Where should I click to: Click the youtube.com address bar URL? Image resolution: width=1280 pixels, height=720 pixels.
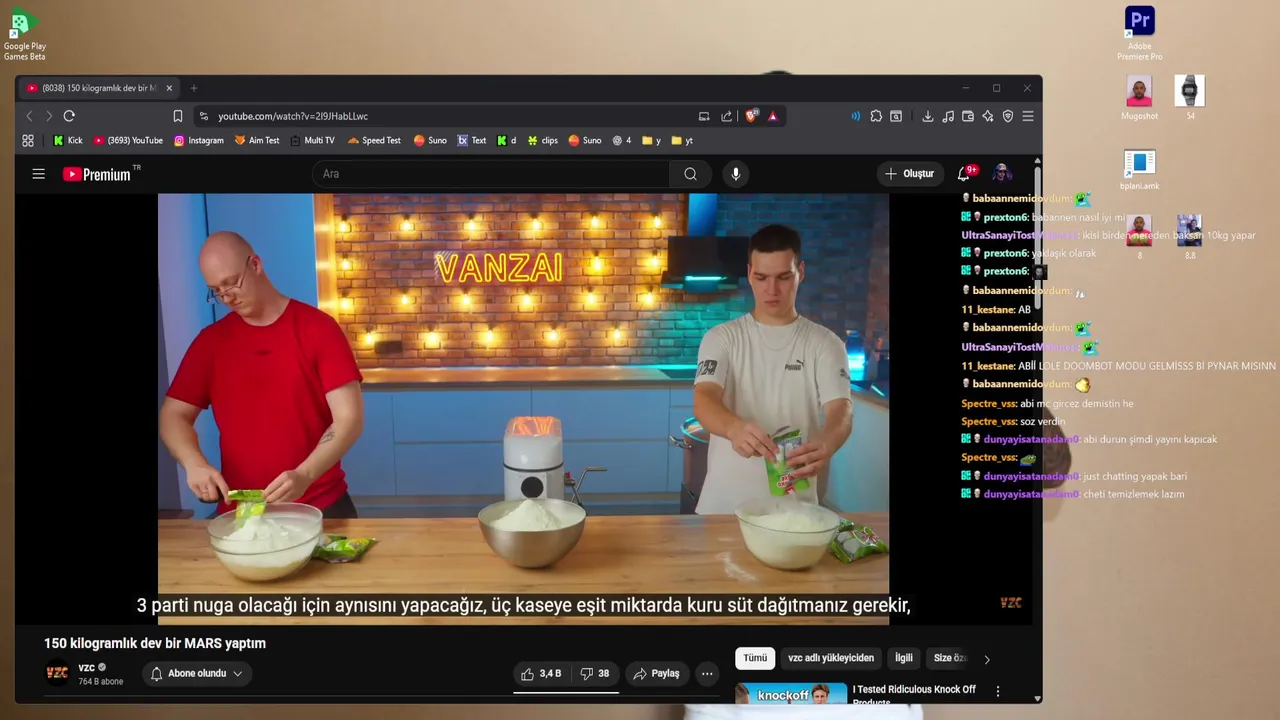(x=293, y=116)
